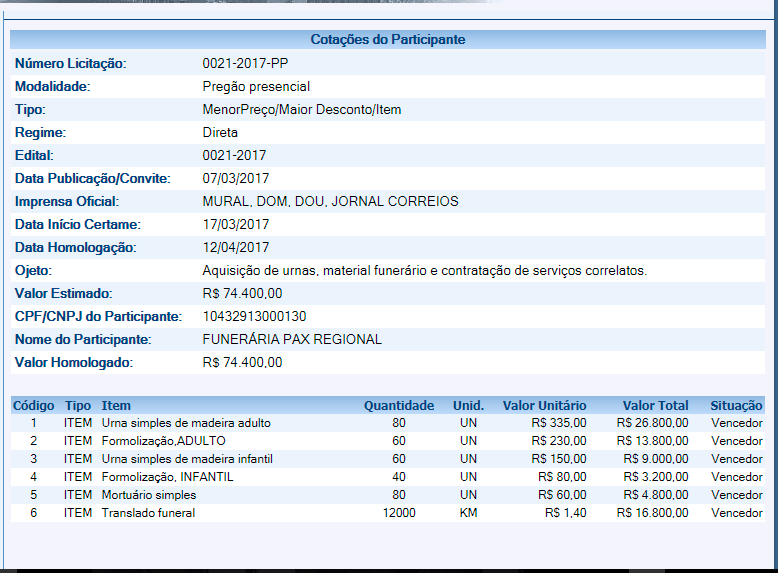Click the Número Licitação label
Image resolution: width=778 pixels, height=573 pixels.
pos(70,64)
